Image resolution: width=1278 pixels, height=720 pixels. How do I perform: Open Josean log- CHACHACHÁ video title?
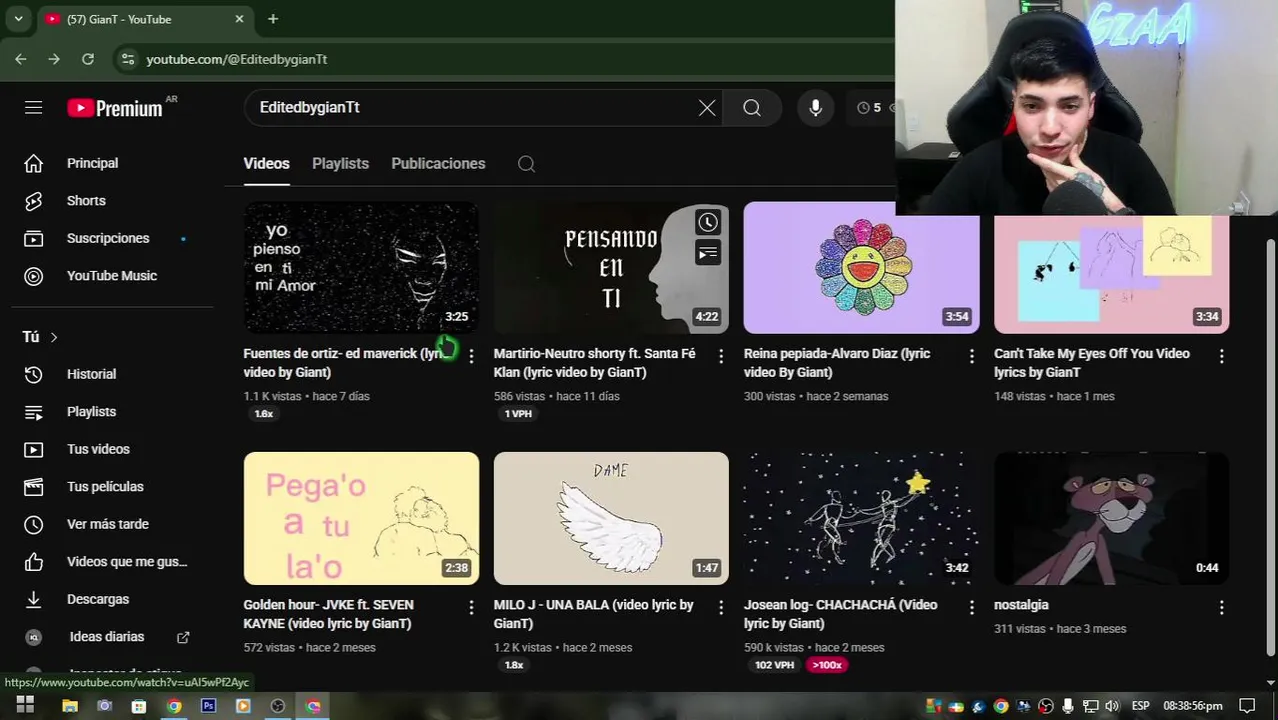[840, 614]
